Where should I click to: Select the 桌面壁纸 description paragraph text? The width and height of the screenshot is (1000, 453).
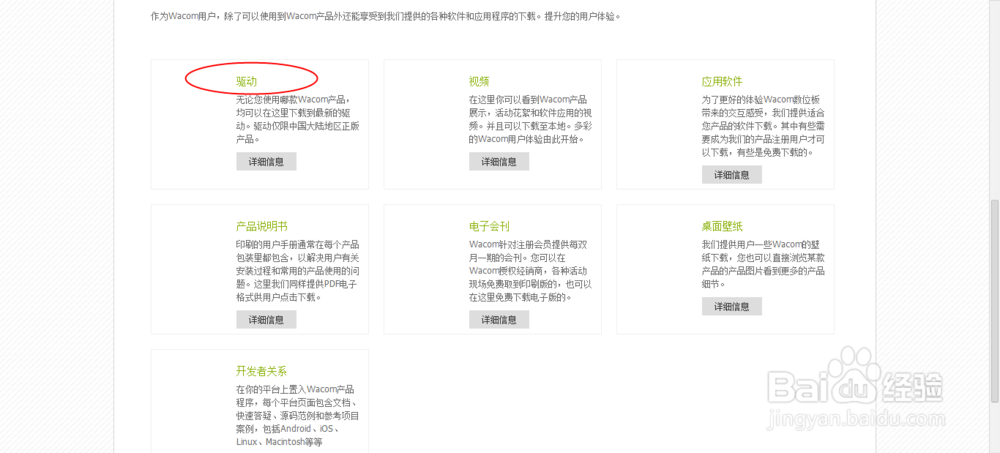tap(763, 264)
